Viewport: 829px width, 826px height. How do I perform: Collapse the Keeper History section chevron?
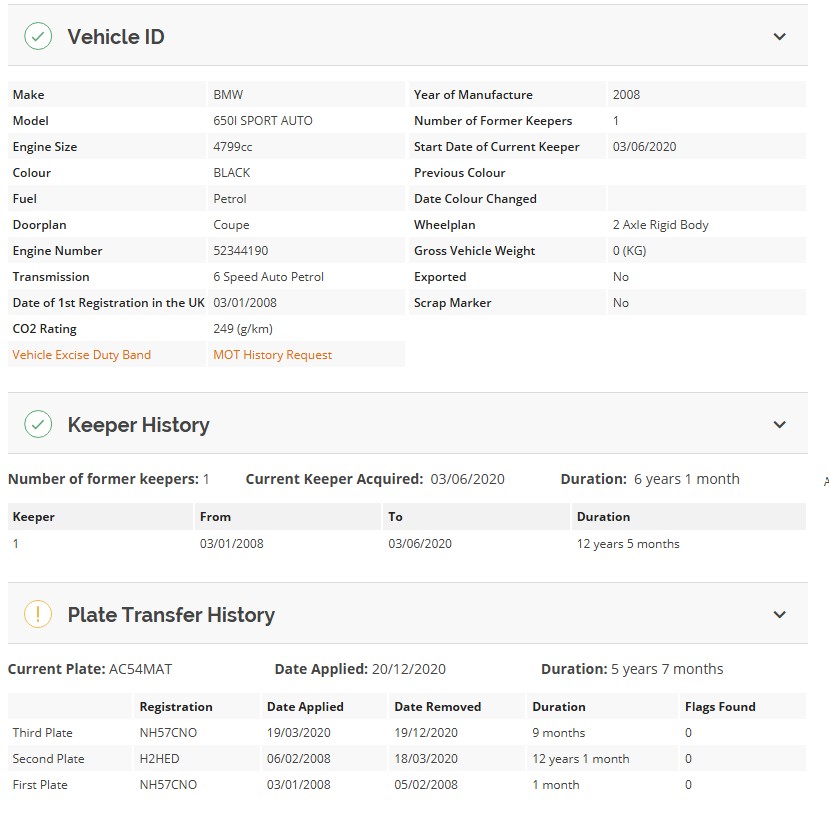(x=779, y=424)
